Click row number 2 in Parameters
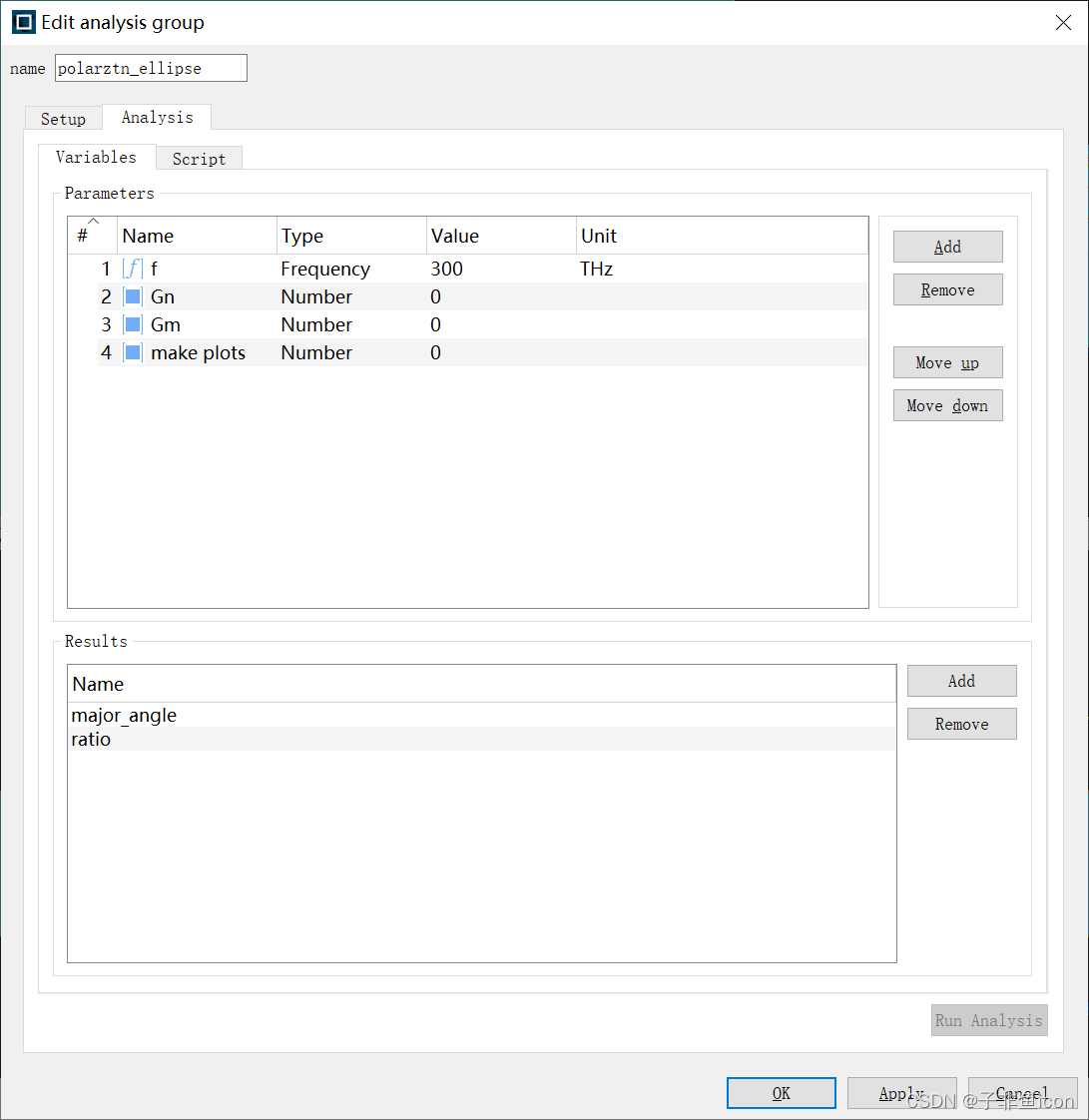Viewport: 1089px width, 1120px height. (106, 296)
